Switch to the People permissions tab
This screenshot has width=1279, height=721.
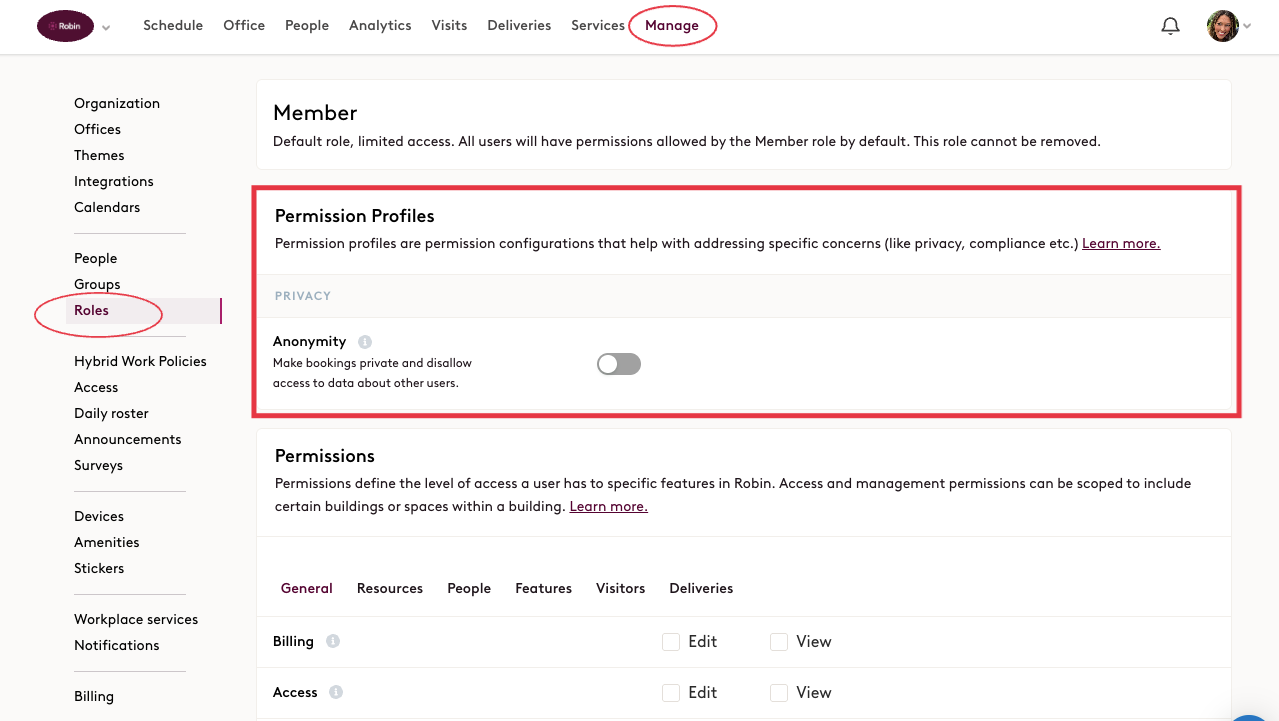[x=469, y=588]
